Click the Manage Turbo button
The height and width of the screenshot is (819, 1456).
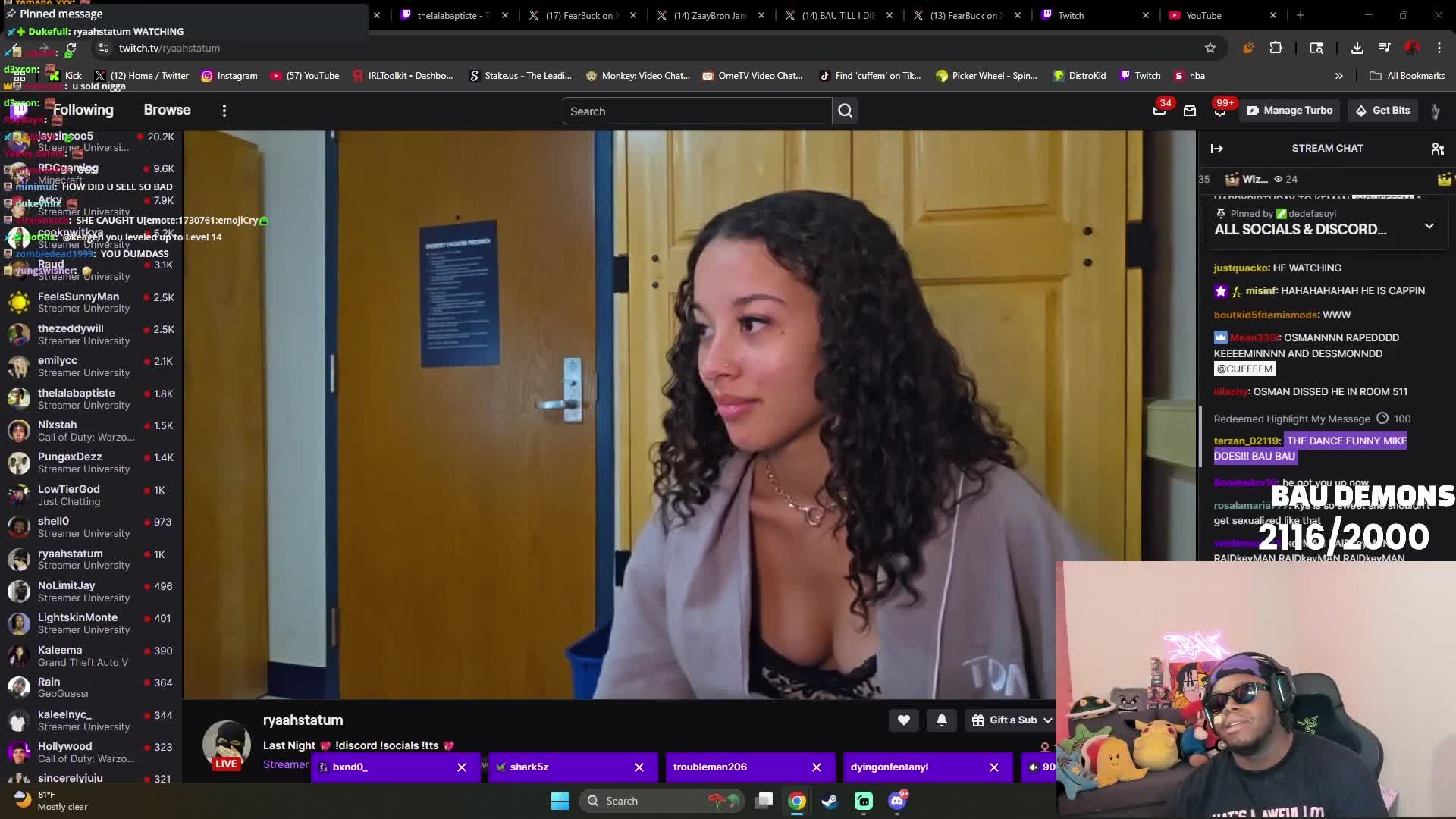1290,111
